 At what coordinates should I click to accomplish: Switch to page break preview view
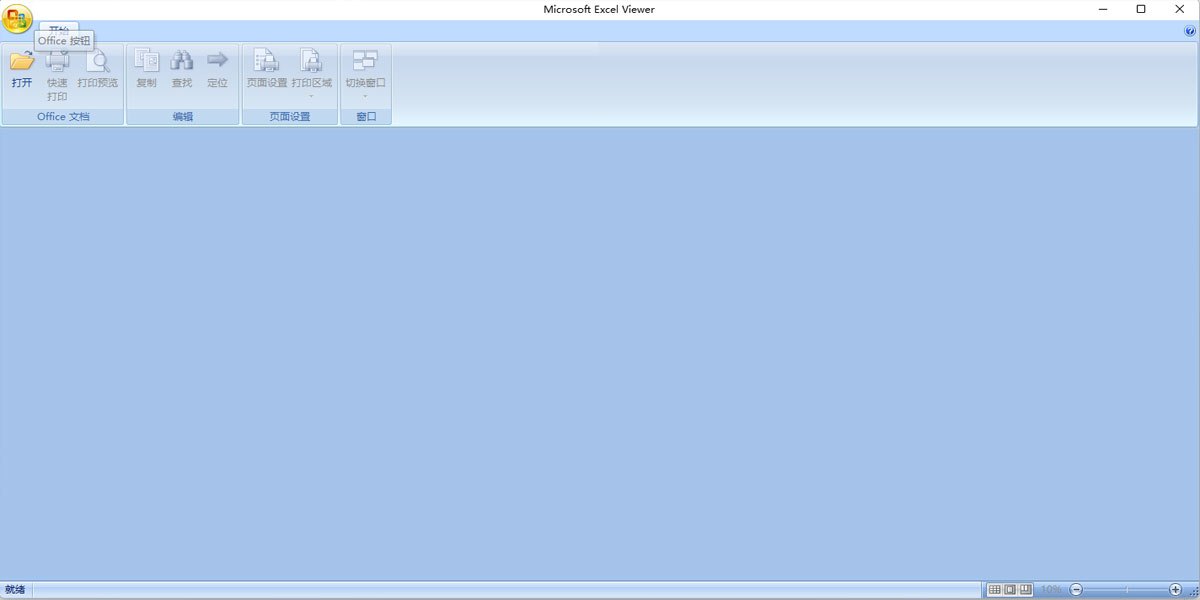[x=1025, y=590]
